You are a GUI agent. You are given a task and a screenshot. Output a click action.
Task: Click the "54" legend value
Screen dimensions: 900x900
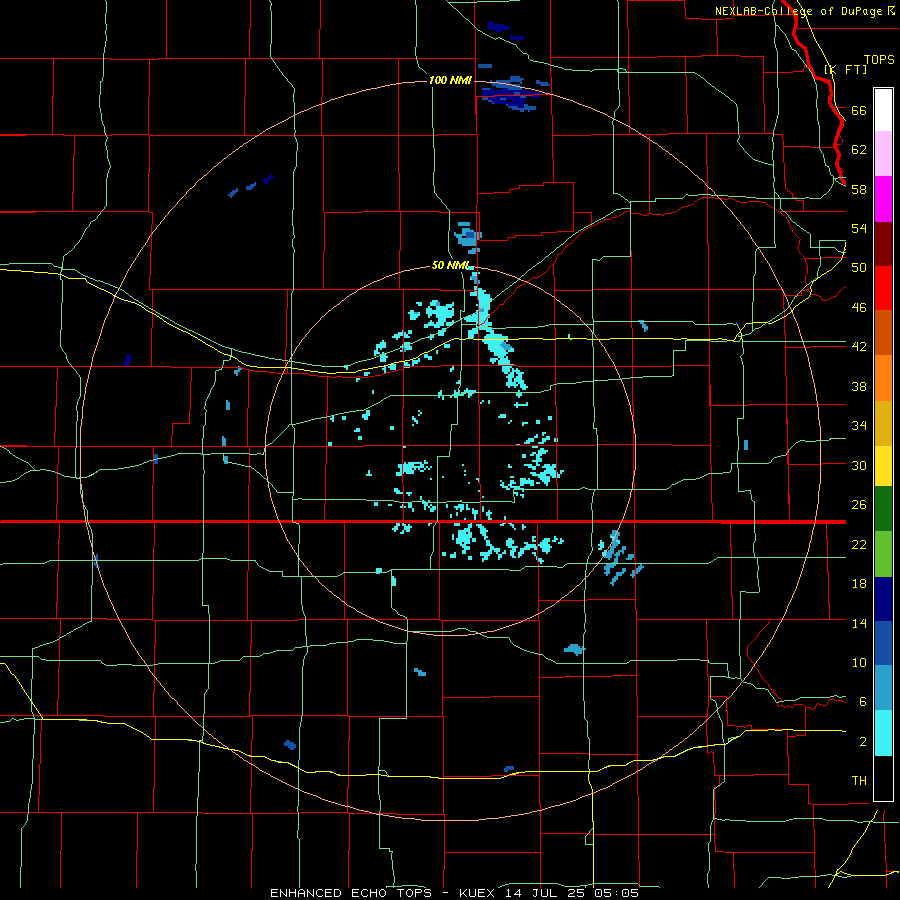point(859,228)
